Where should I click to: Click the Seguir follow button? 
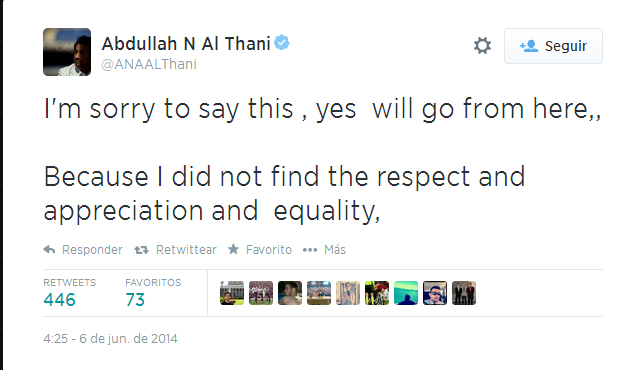553,46
